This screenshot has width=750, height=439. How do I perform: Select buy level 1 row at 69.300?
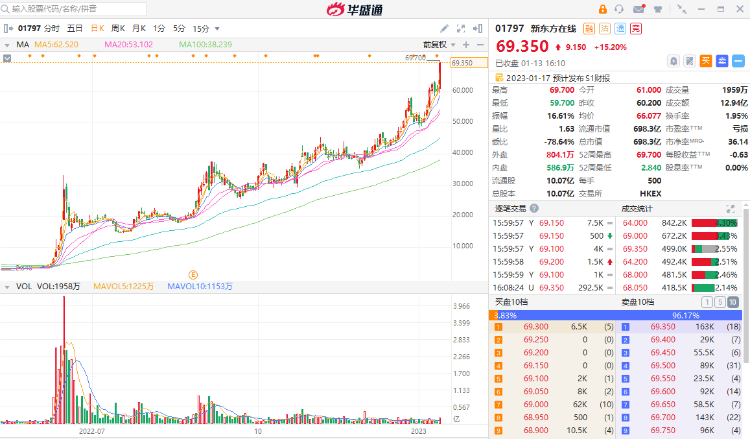point(554,327)
